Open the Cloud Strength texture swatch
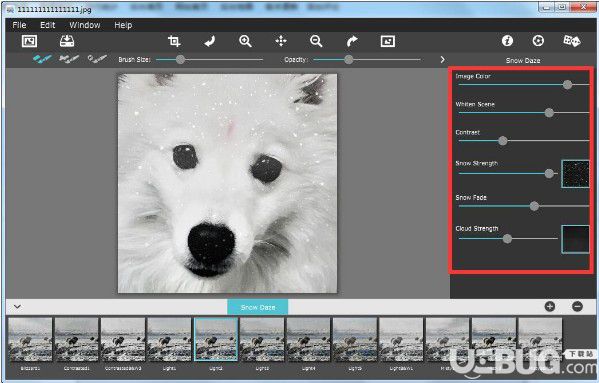The width and height of the screenshot is (599, 383). tap(575, 239)
